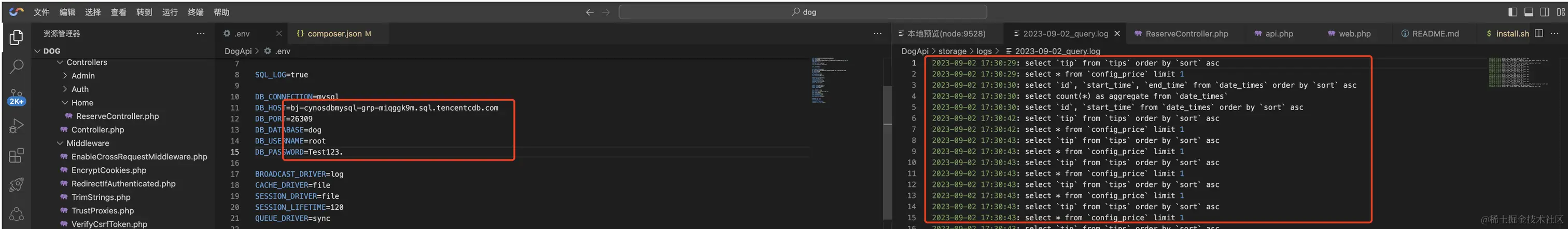This screenshot has width=1568, height=229.
Task: Open the Search view in activity bar
Action: tap(17, 66)
